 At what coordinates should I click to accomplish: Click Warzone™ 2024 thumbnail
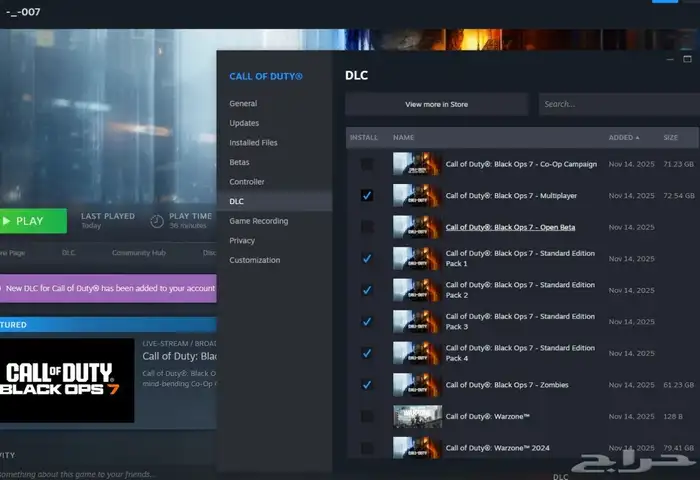click(417, 448)
